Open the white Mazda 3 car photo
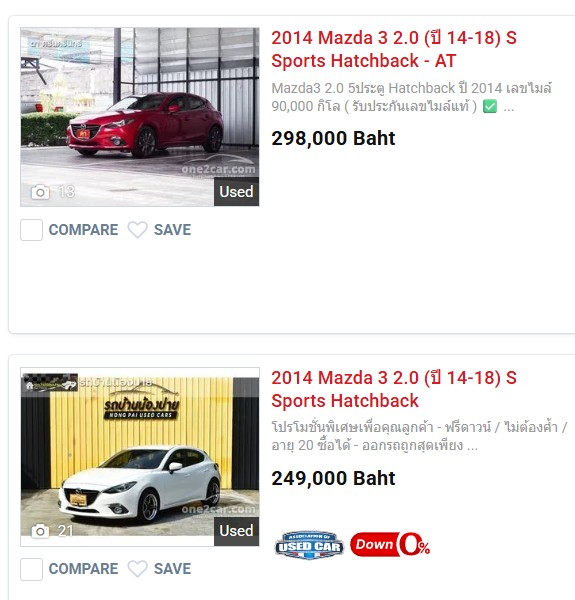 tap(140, 457)
